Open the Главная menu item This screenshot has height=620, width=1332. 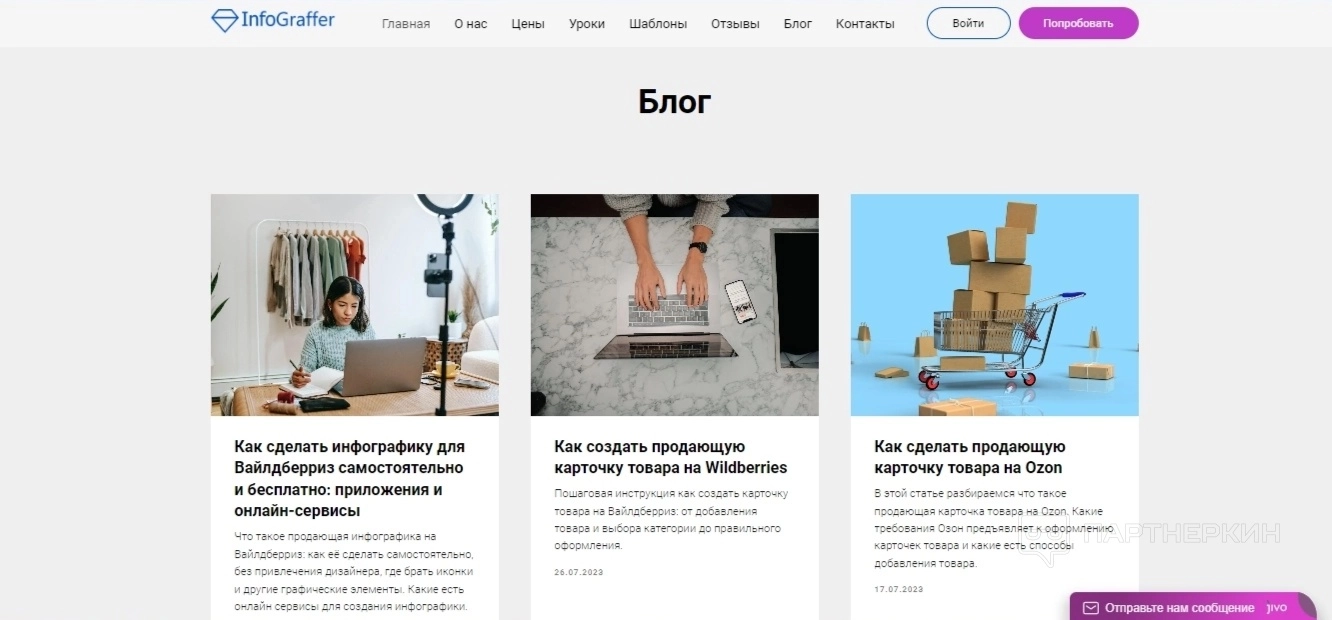point(406,24)
